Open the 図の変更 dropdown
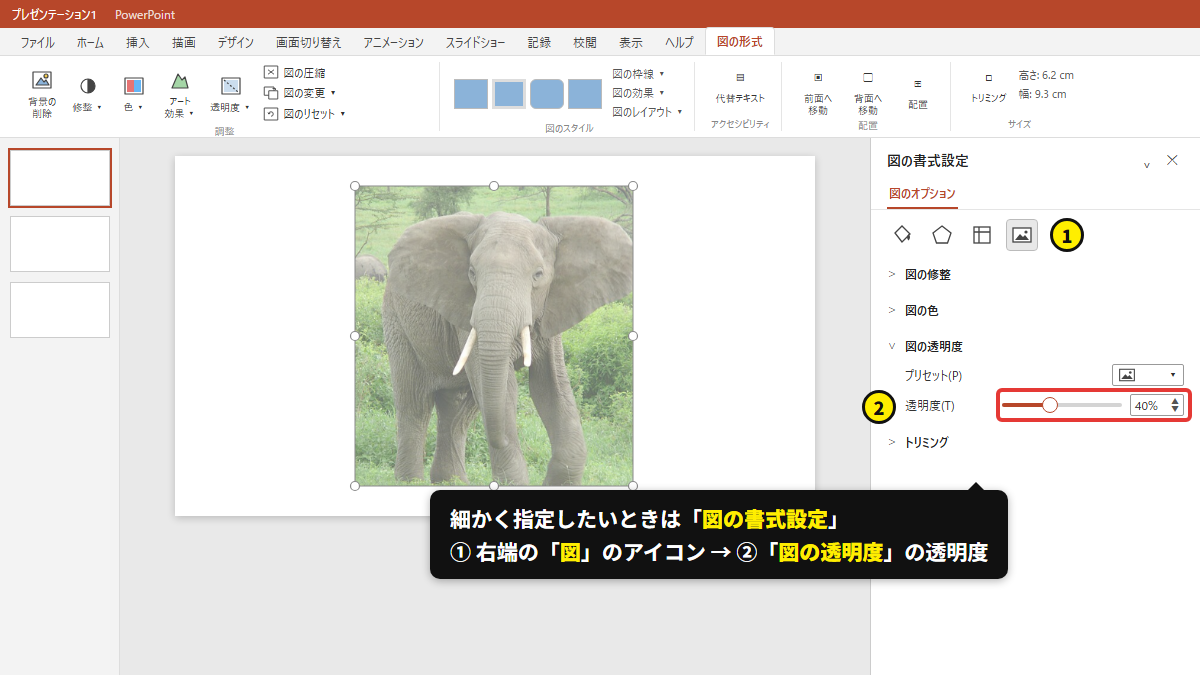Screen dimensions: 1200x675 [300, 92]
